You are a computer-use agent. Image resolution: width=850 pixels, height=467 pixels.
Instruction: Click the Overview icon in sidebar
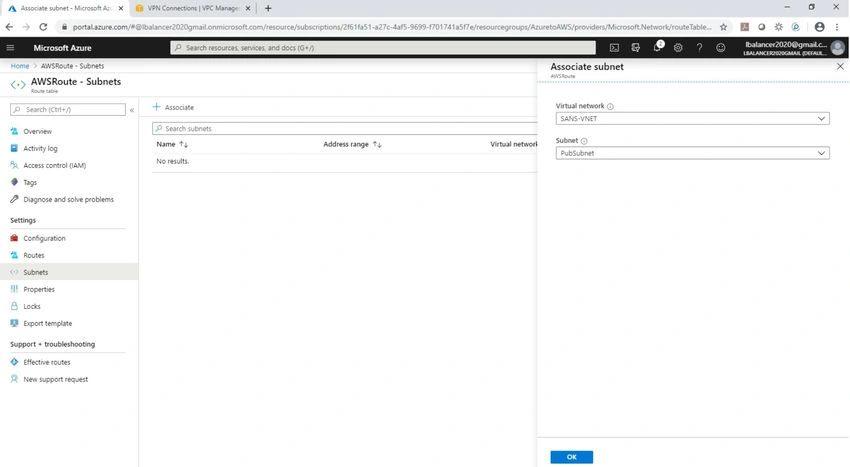[x=15, y=131]
